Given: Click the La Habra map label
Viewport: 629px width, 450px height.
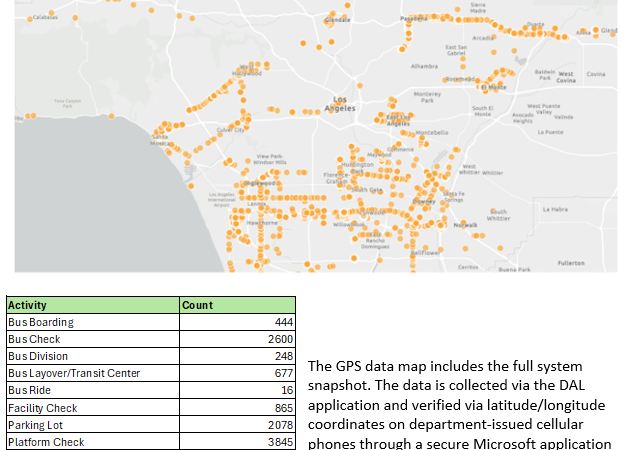Looking at the screenshot, I should pos(555,209).
